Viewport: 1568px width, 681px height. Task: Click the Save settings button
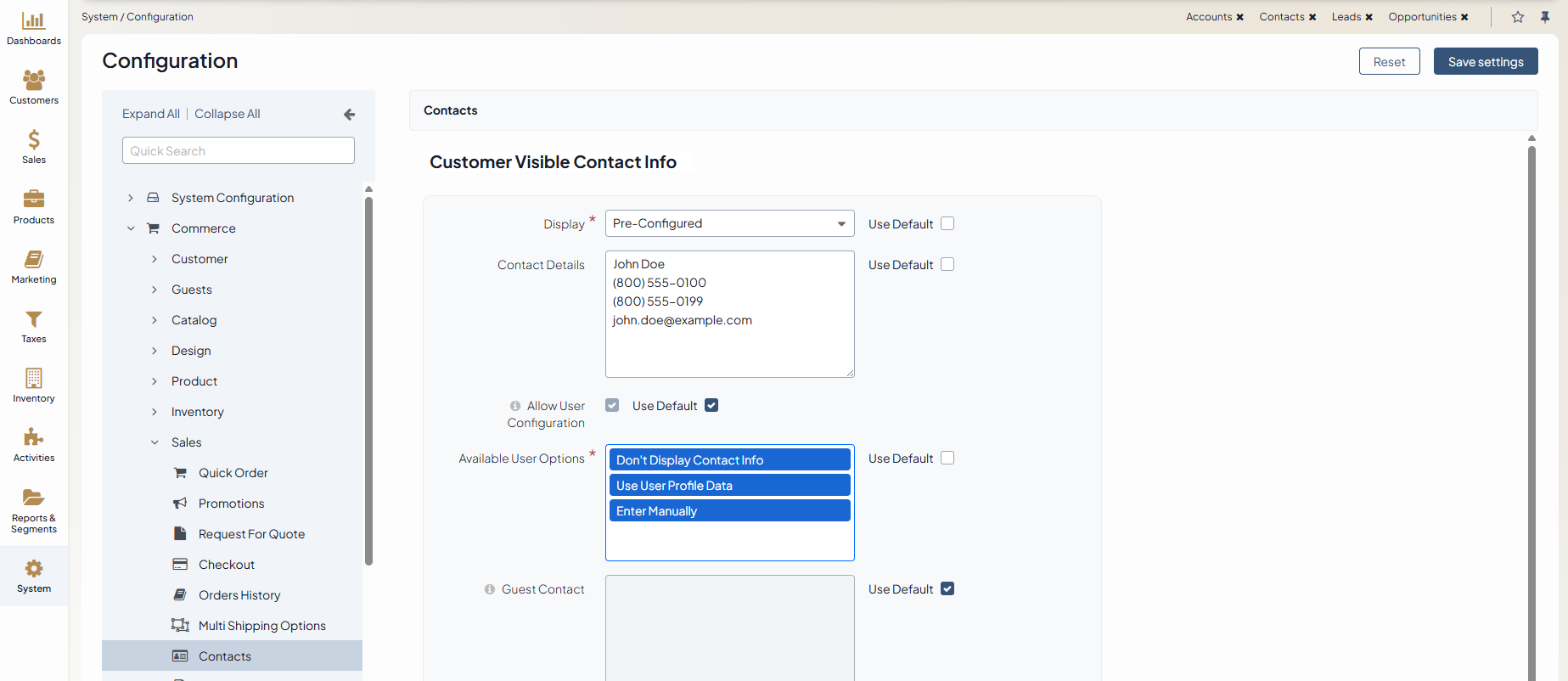[1485, 62]
